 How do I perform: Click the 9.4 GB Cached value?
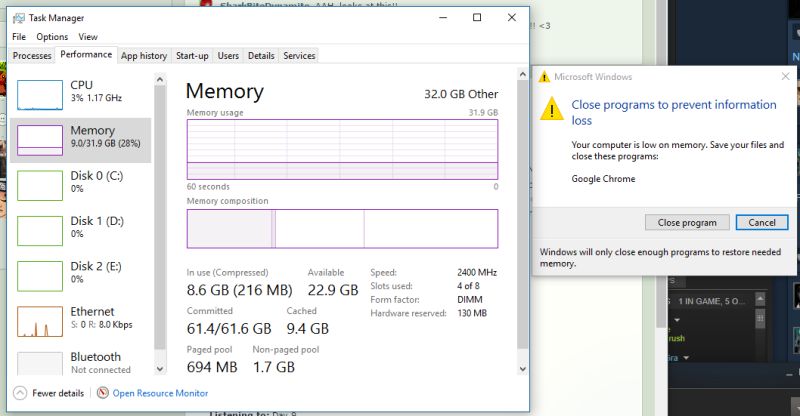tap(308, 329)
